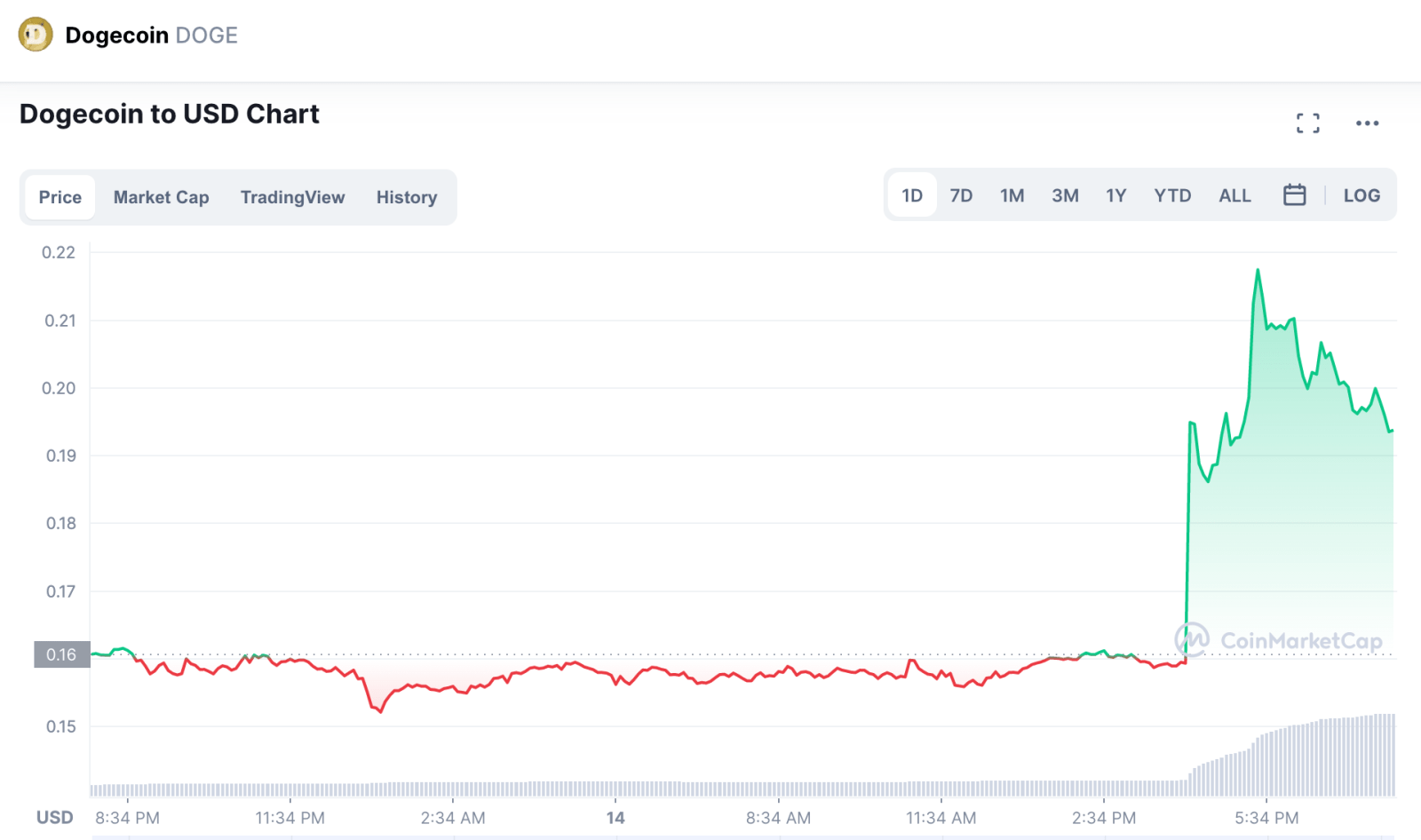Open the three-dot more options menu
Screen dimensions: 1421x840
1367,123
